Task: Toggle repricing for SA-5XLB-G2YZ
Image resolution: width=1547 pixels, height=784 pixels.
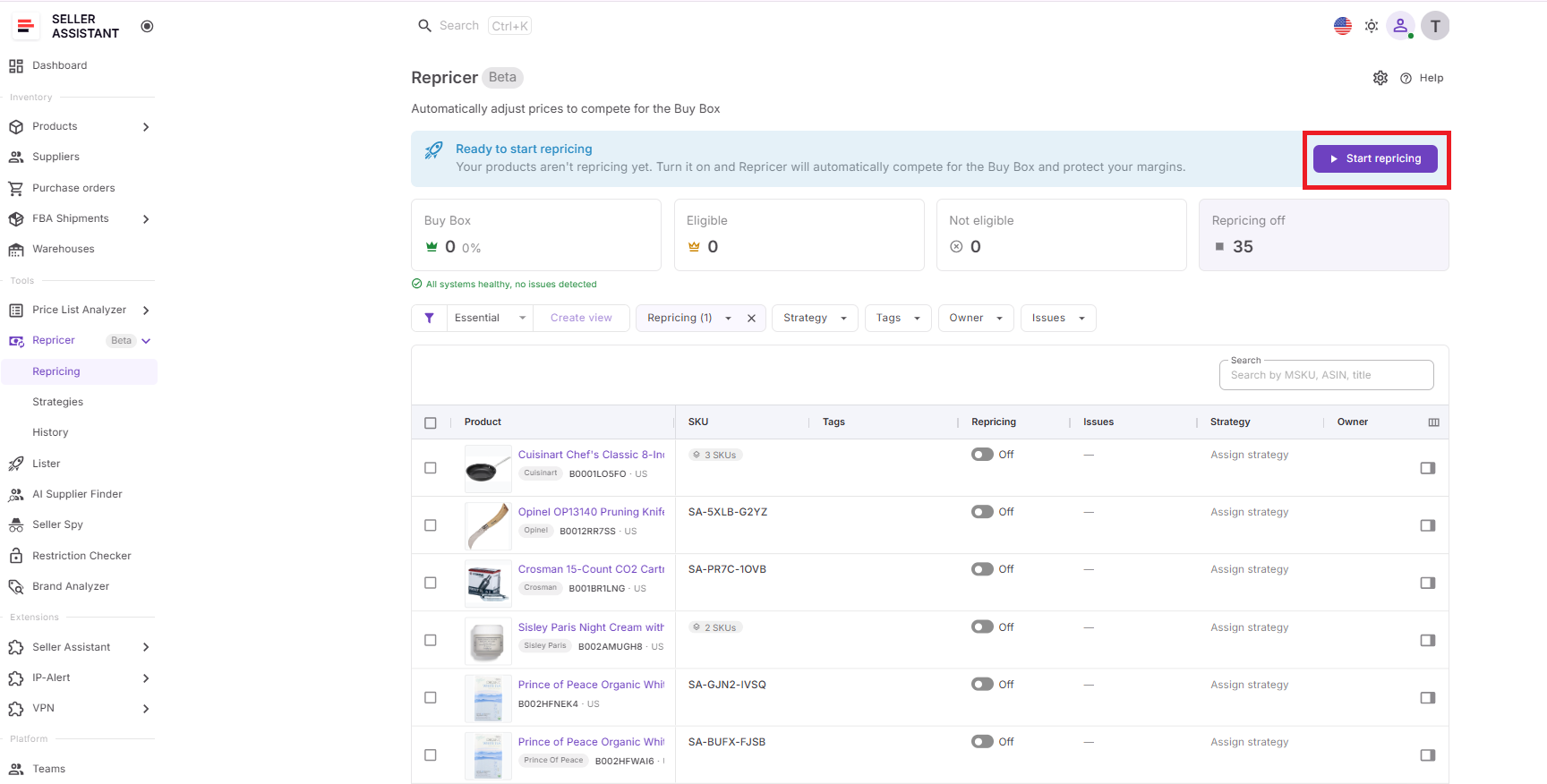Action: point(982,512)
